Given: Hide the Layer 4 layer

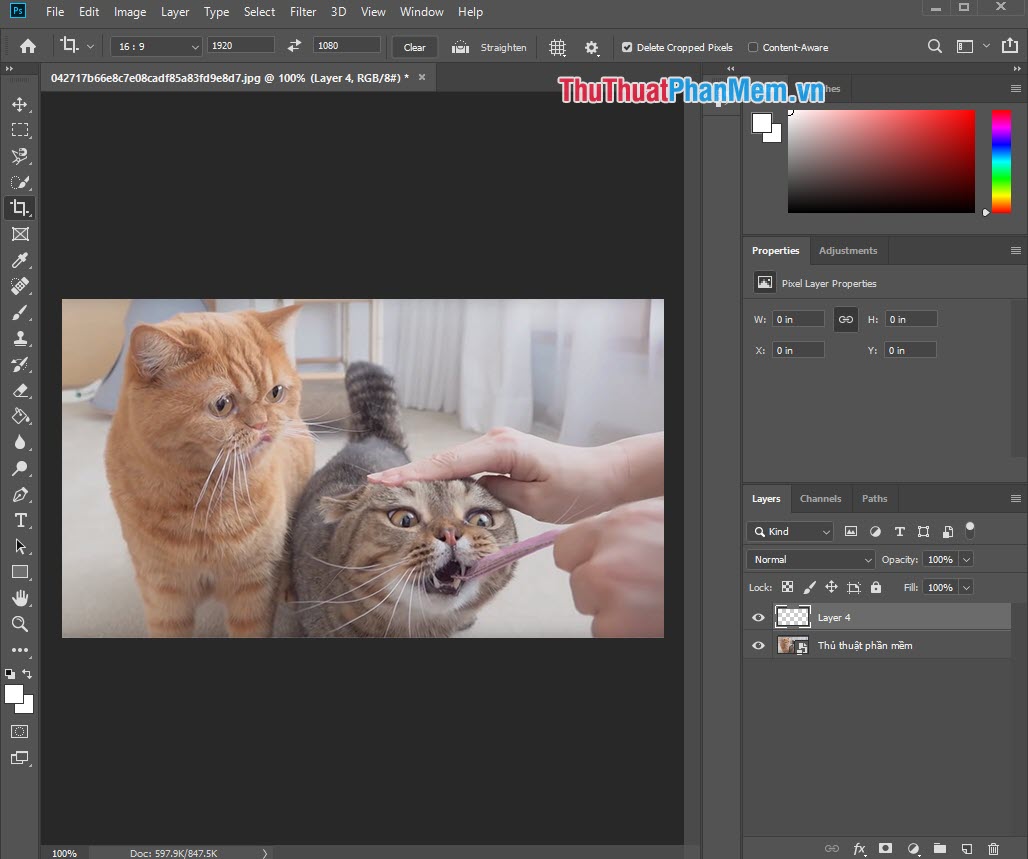Looking at the screenshot, I should (x=758, y=617).
